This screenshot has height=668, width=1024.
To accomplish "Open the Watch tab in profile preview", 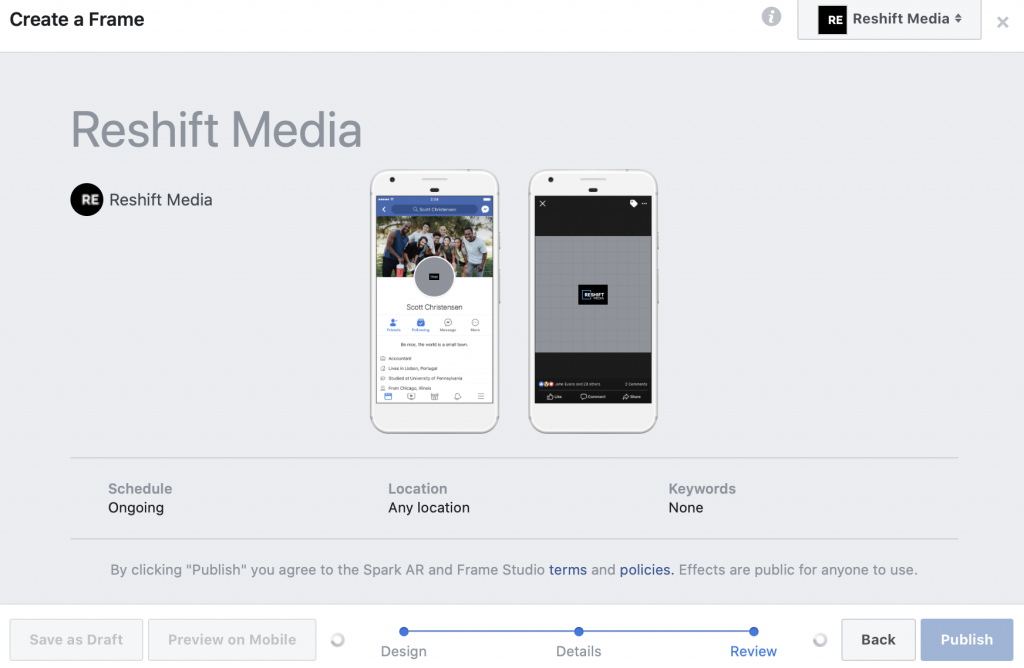I will tap(409, 397).
